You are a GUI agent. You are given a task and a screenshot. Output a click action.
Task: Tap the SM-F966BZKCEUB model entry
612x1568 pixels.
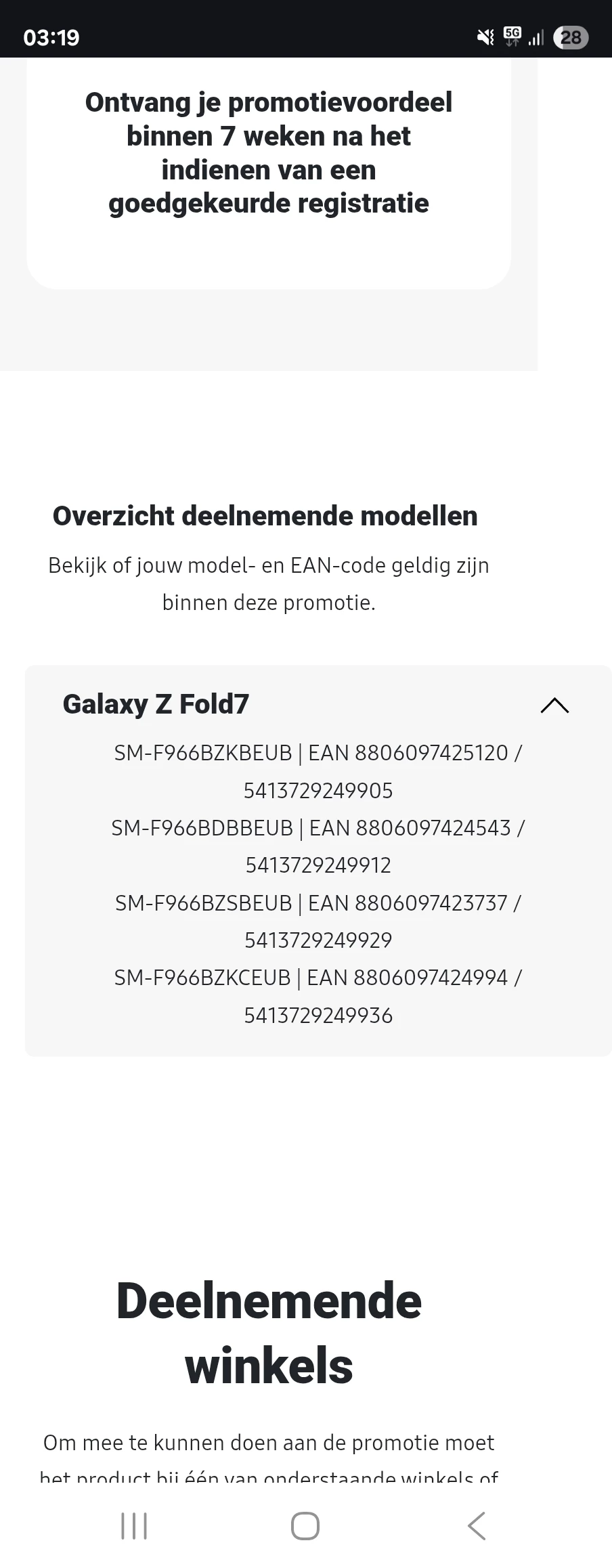coord(202,978)
